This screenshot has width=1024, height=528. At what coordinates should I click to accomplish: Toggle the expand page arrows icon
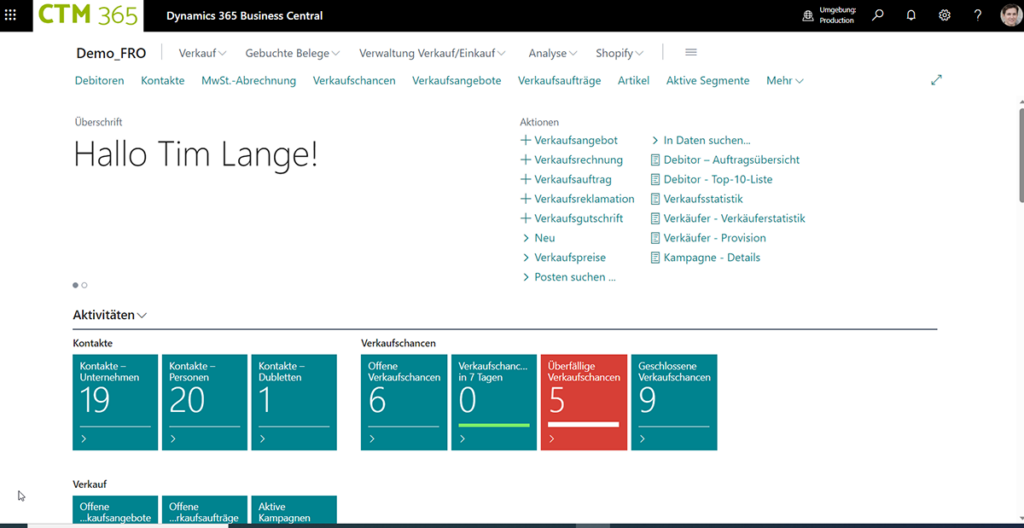point(936,80)
